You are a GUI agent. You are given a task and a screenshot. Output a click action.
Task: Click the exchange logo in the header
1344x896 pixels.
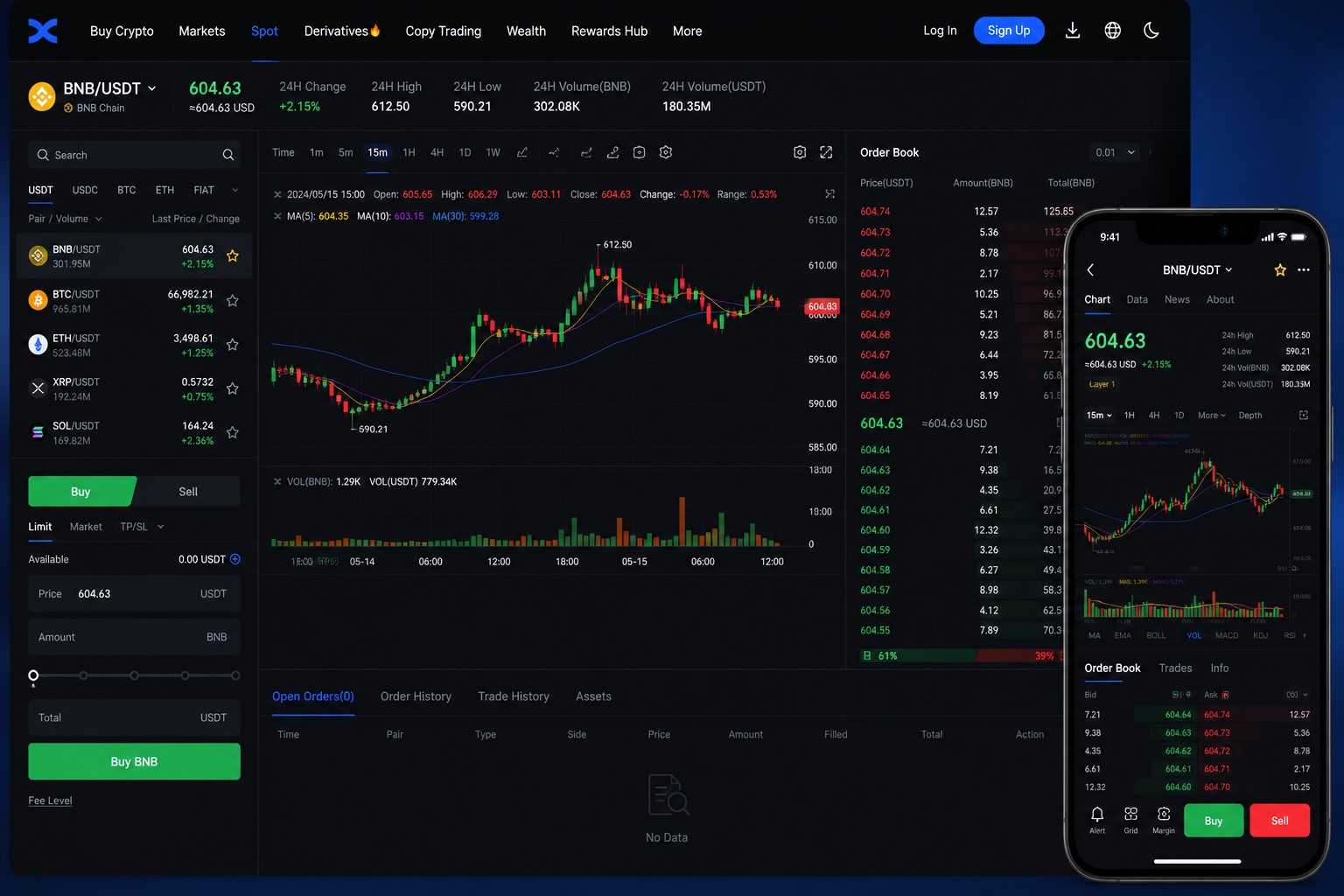[43, 31]
